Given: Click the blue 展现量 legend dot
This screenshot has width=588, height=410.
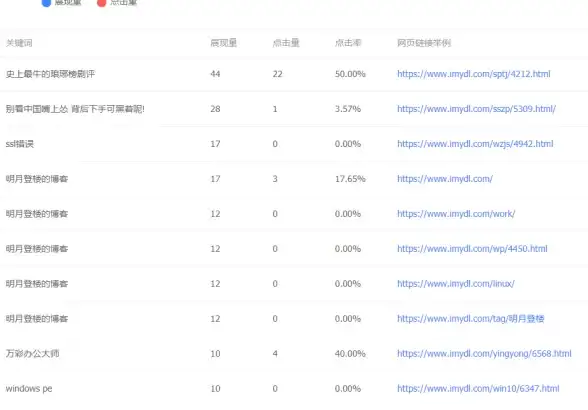Looking at the screenshot, I should [46, 3].
